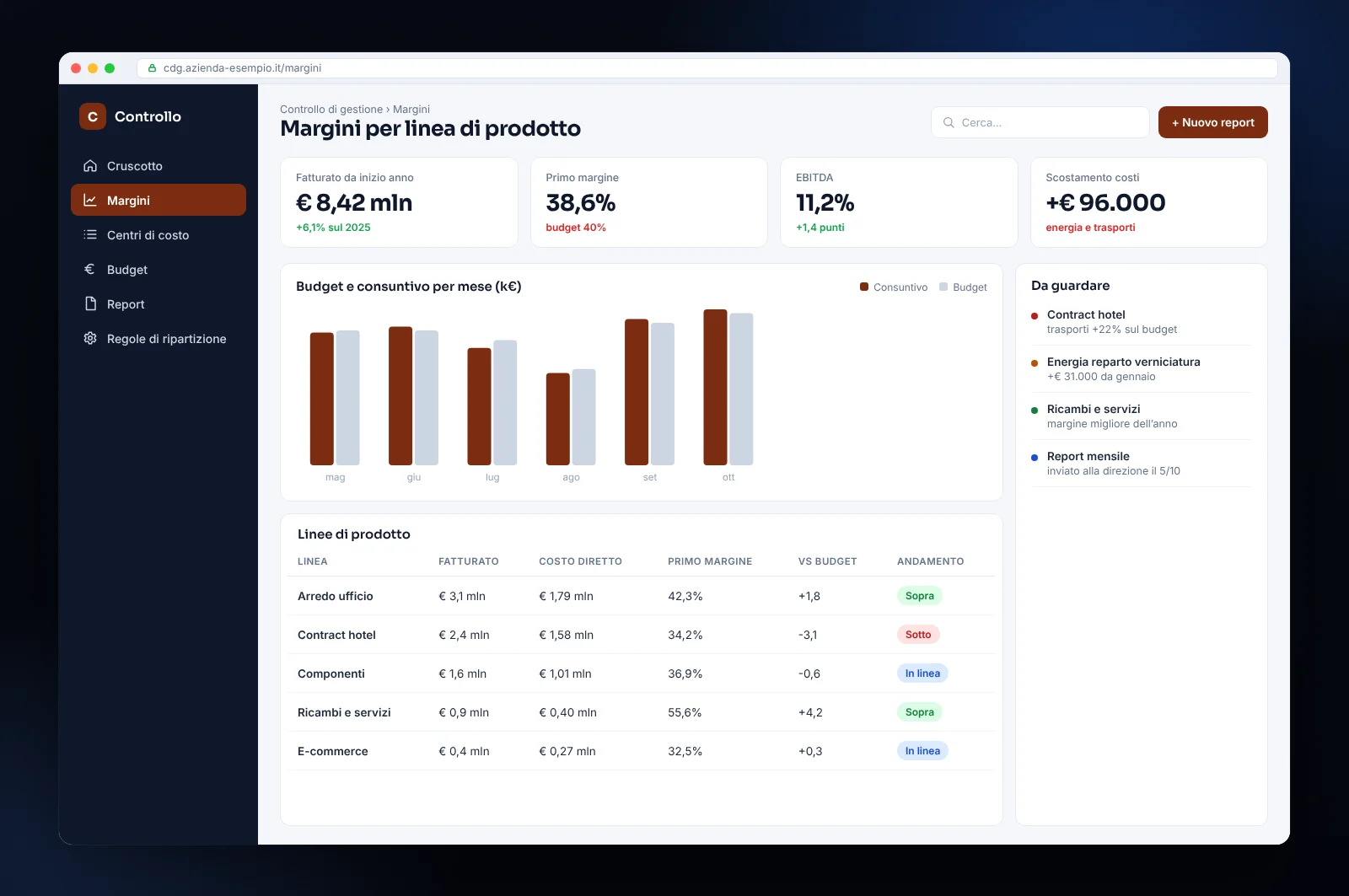Click the padlock icon in address bar
The image size is (1349, 896).
153,68
